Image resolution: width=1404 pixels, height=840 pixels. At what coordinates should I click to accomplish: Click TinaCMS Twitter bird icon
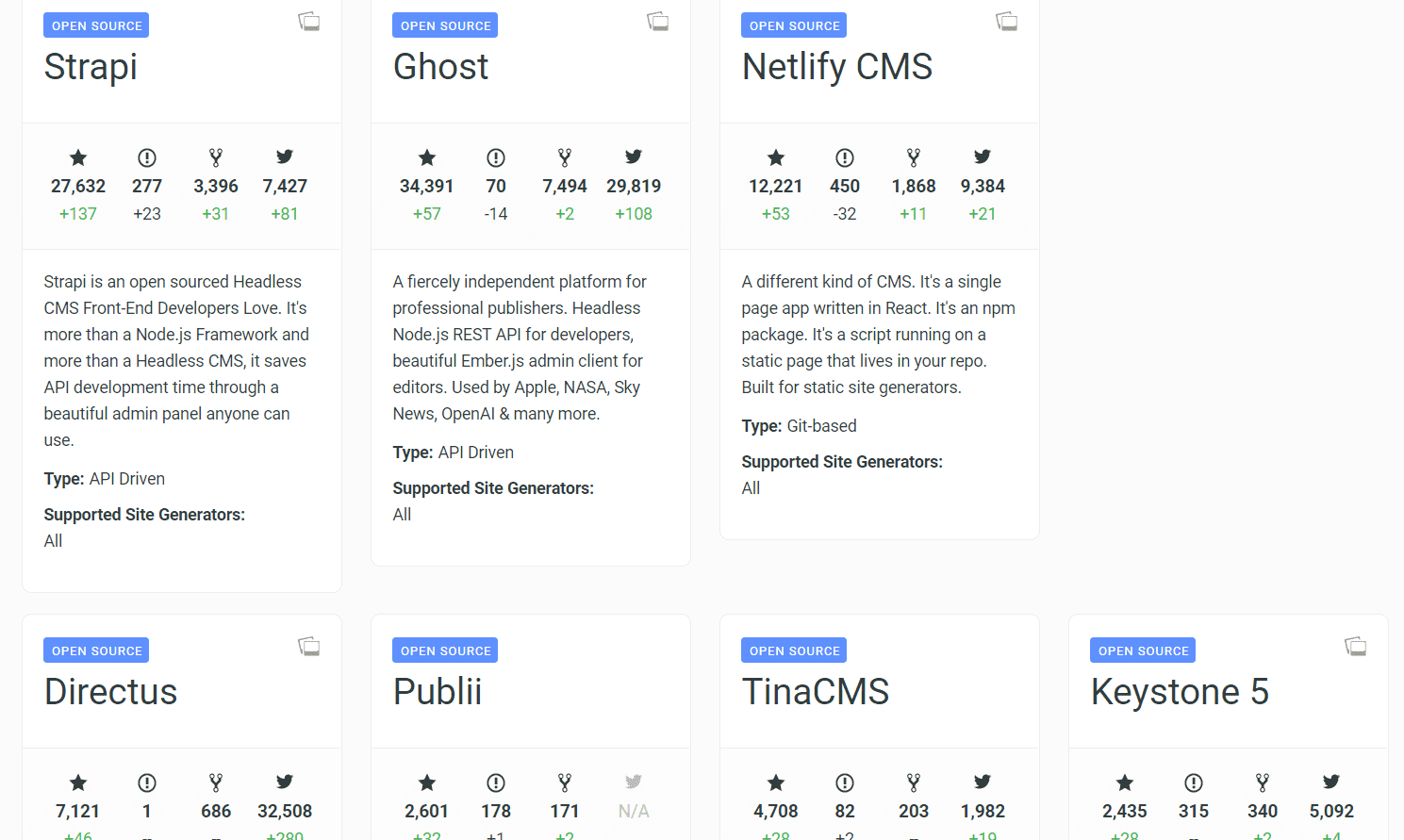[983, 782]
